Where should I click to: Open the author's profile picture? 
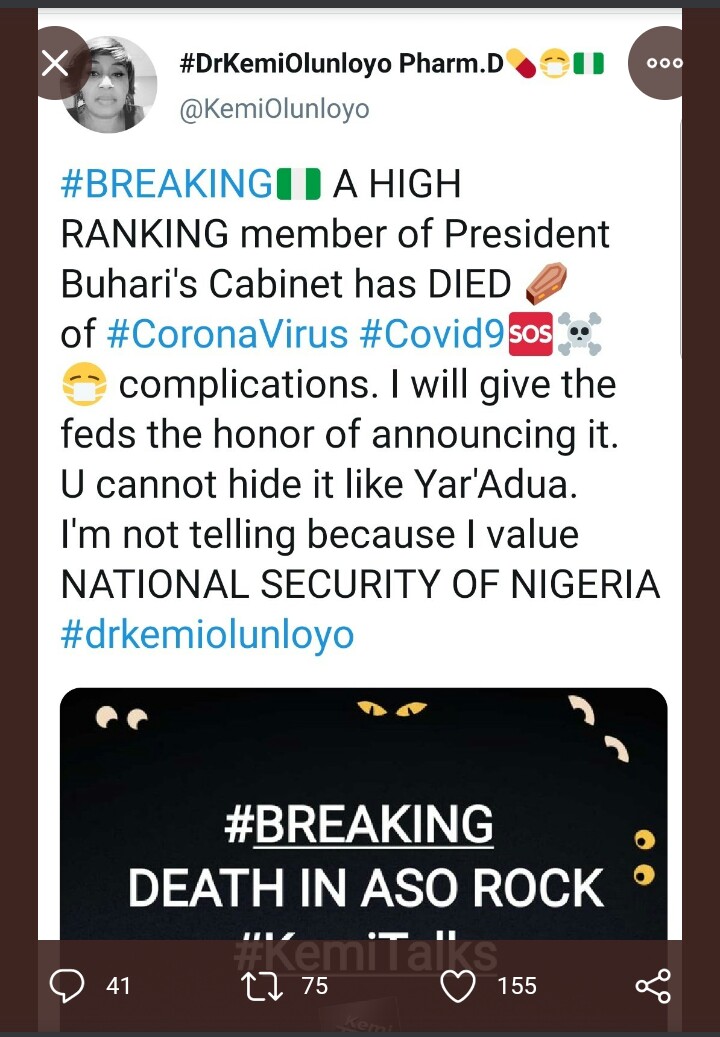(x=111, y=86)
